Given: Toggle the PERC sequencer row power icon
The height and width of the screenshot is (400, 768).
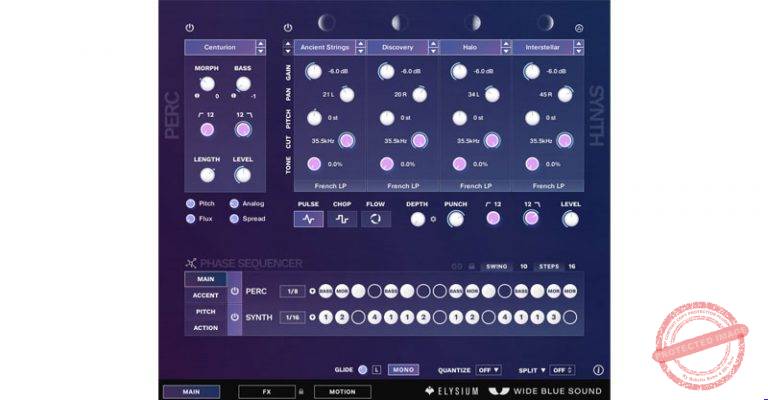Looking at the screenshot, I should [235, 291].
